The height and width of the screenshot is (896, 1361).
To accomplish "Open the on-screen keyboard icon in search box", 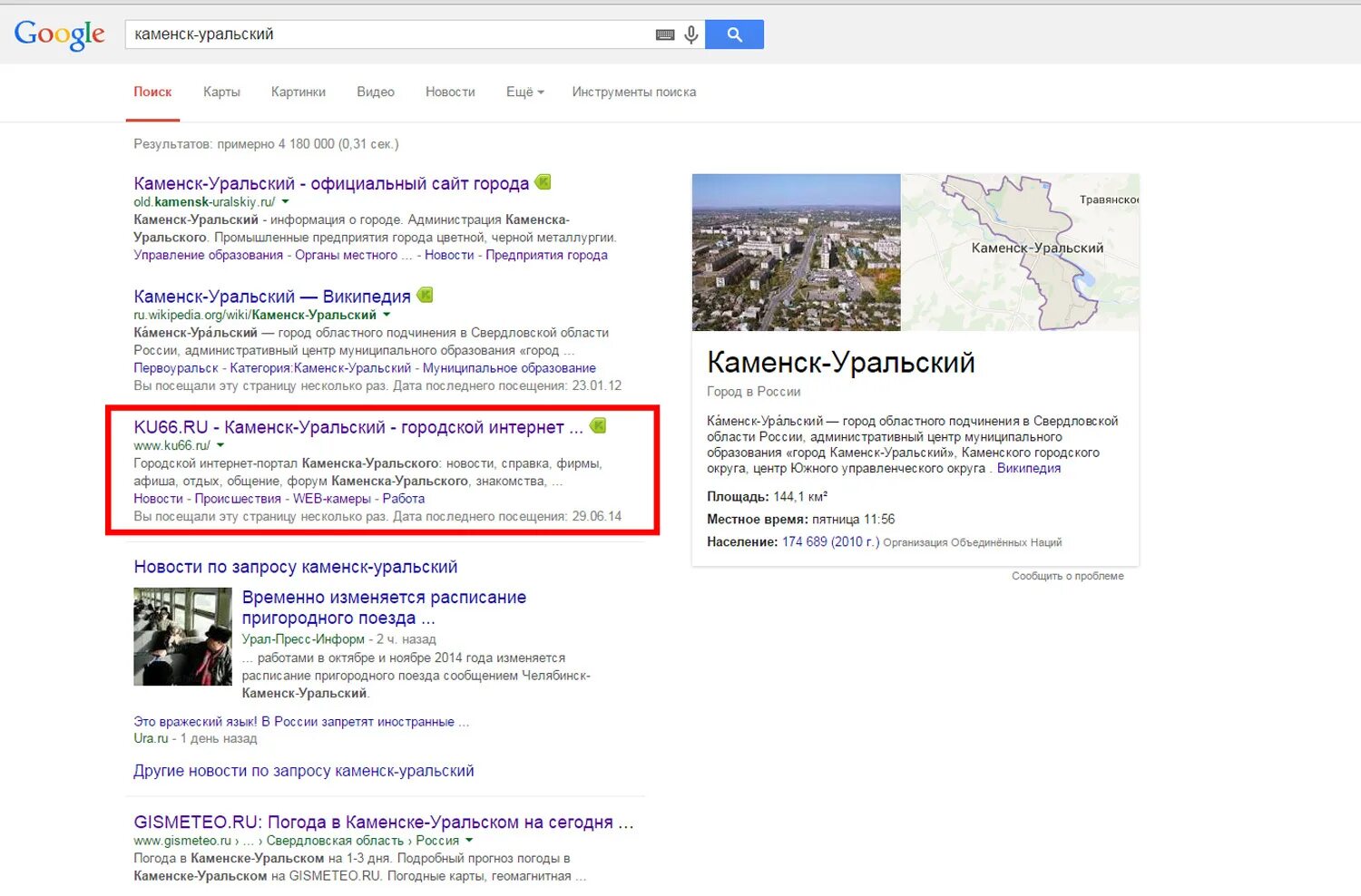I will (x=665, y=34).
